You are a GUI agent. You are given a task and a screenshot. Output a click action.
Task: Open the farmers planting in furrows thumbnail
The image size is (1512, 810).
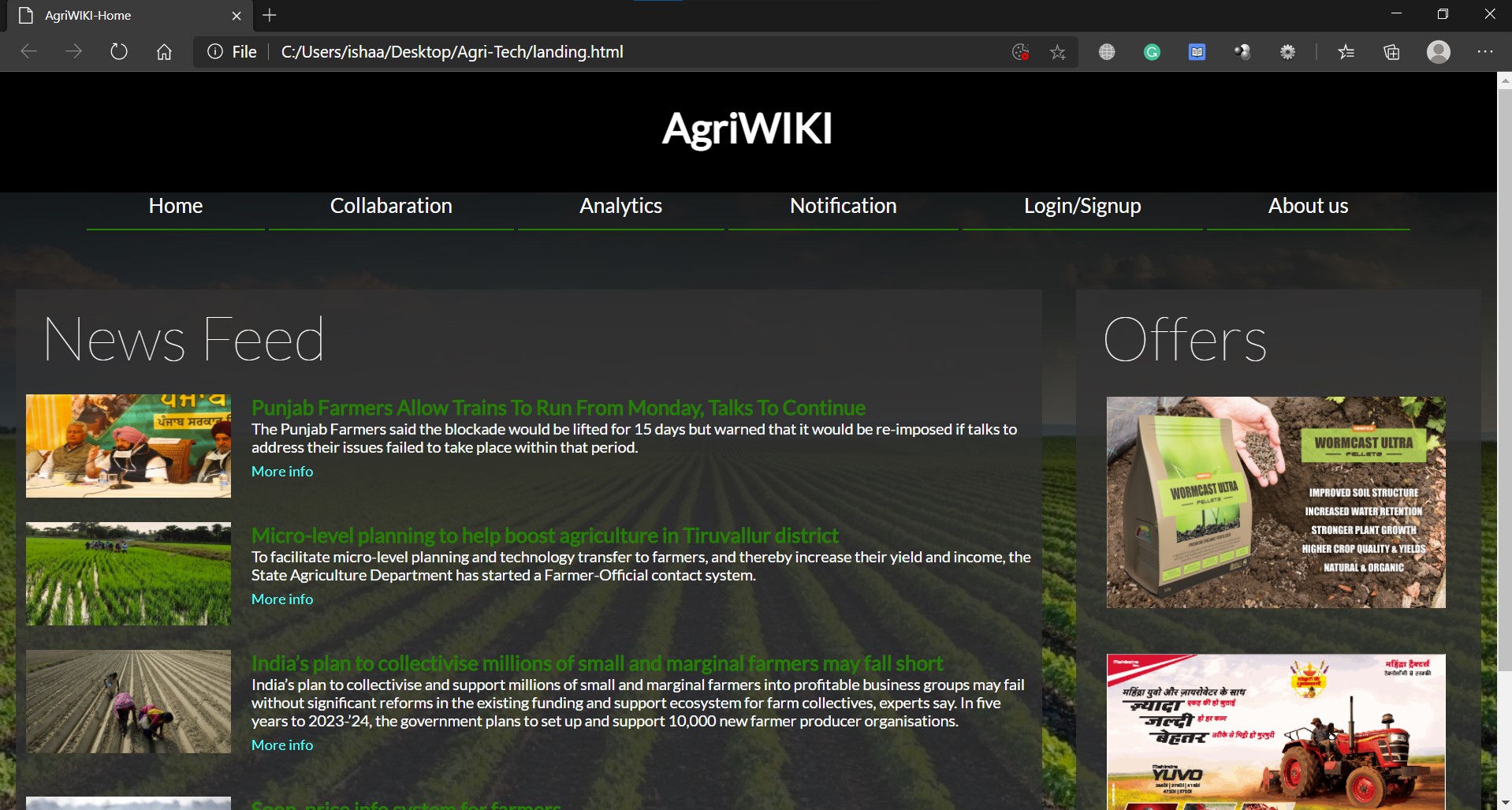pyautogui.click(x=128, y=701)
